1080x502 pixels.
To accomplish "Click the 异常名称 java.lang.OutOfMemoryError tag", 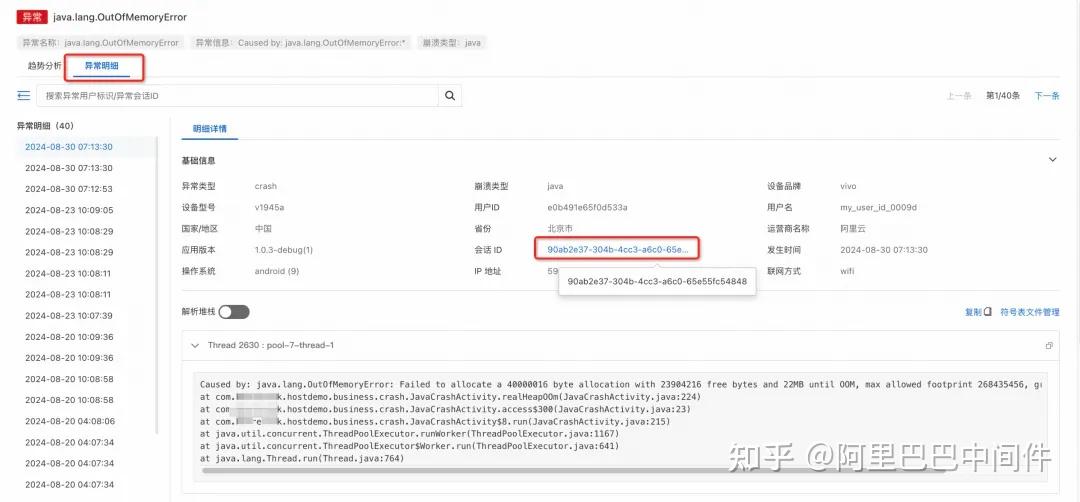I will coord(101,43).
